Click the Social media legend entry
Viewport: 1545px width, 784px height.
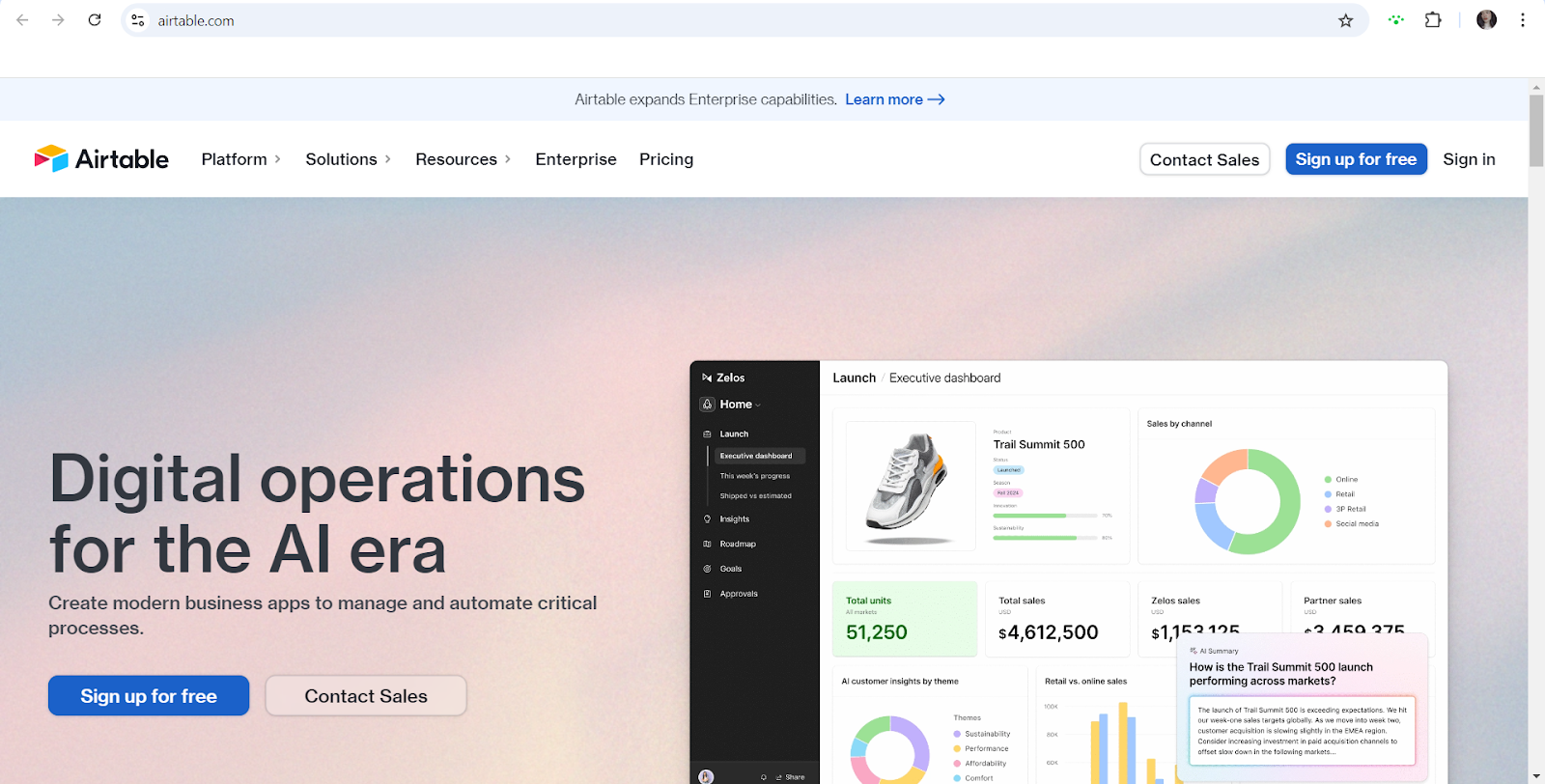pos(1352,524)
